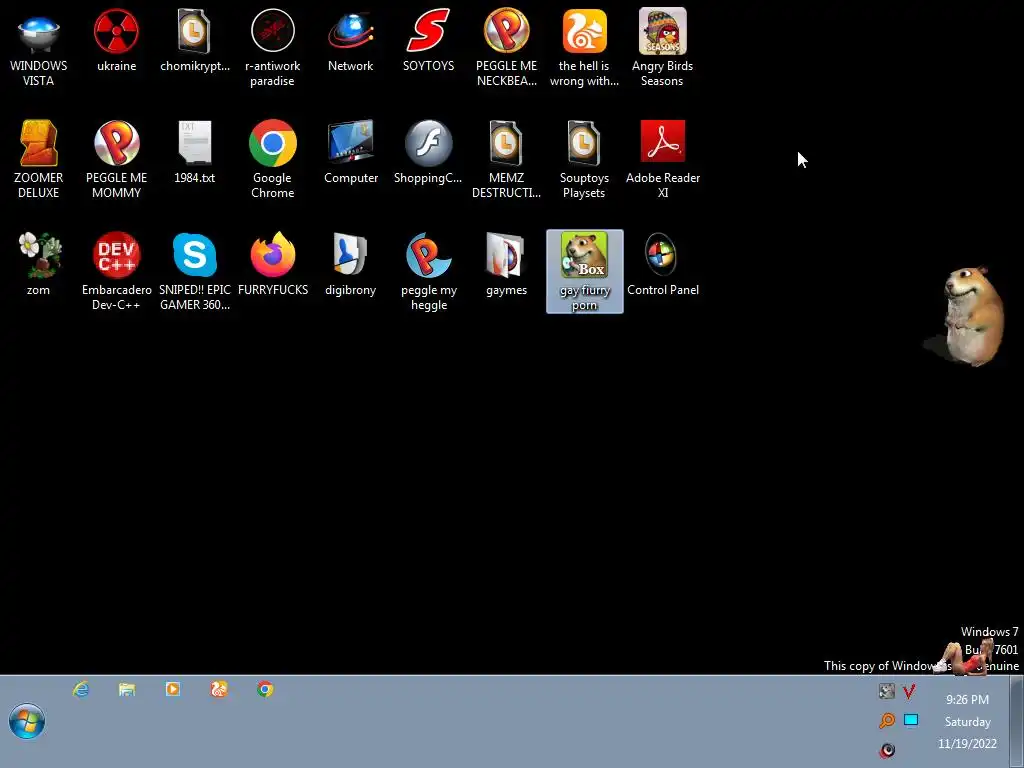Select the ShoppingC... Flash icon
The width and height of the screenshot is (1024, 768).
coord(428,153)
